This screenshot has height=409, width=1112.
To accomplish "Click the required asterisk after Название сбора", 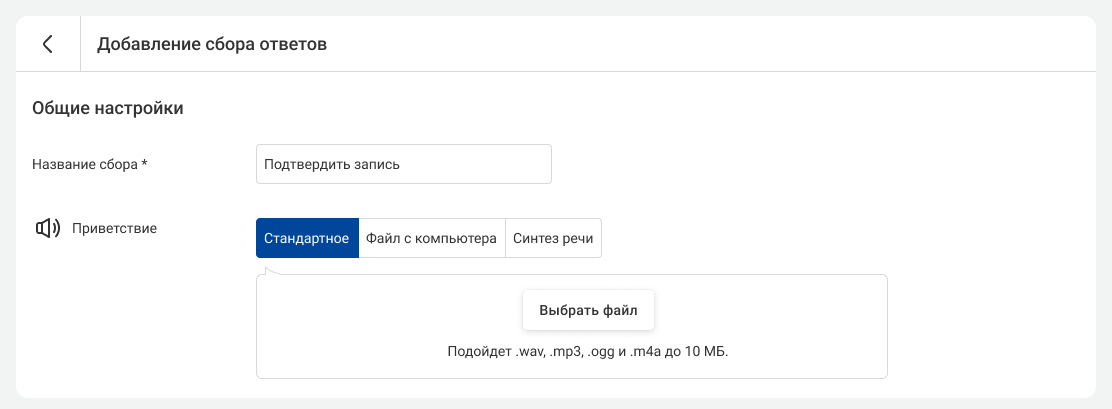I will tap(145, 163).
